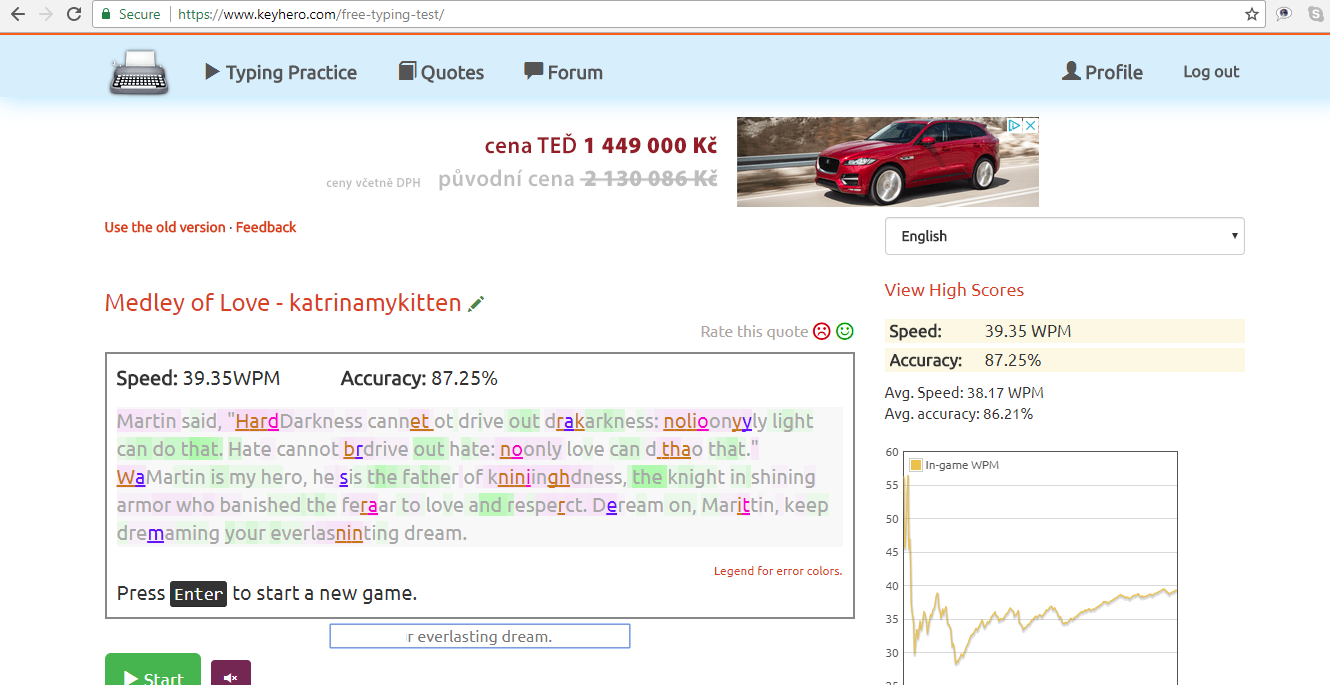
Task: Open View High Scores link
Action: click(x=954, y=290)
